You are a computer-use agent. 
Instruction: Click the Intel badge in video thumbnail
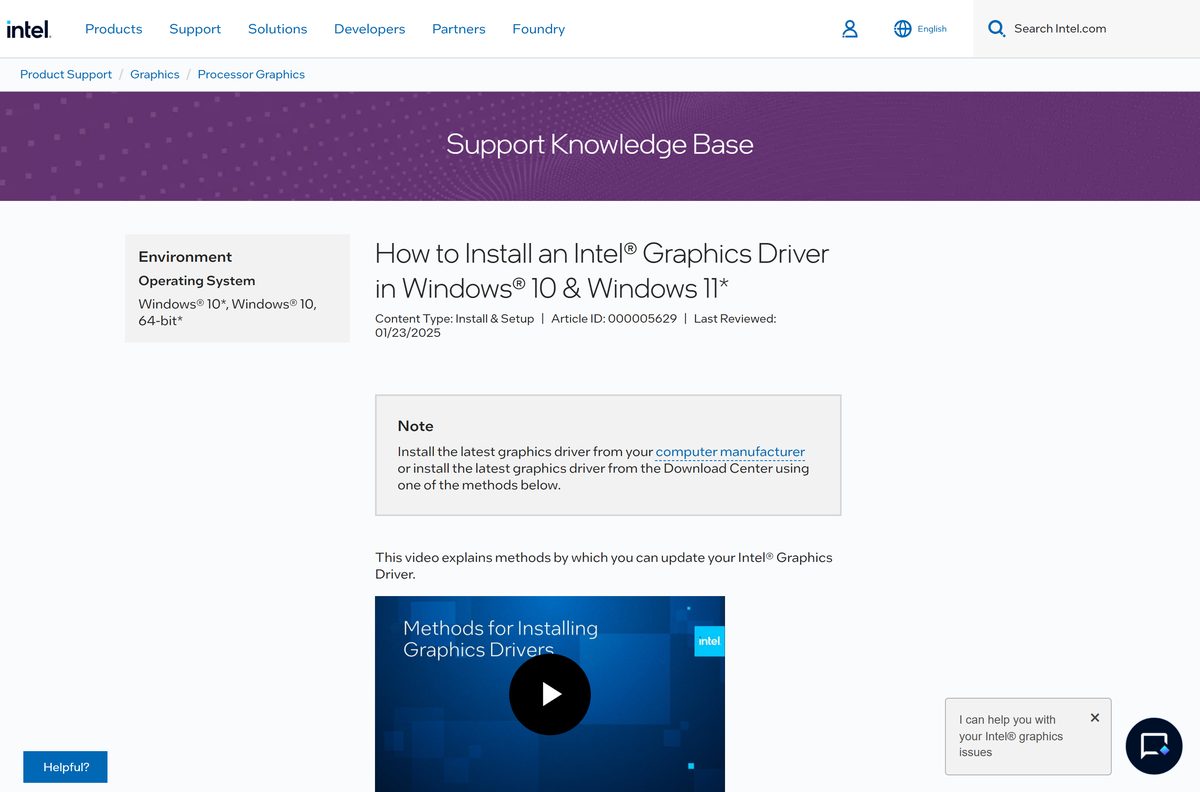tap(709, 641)
